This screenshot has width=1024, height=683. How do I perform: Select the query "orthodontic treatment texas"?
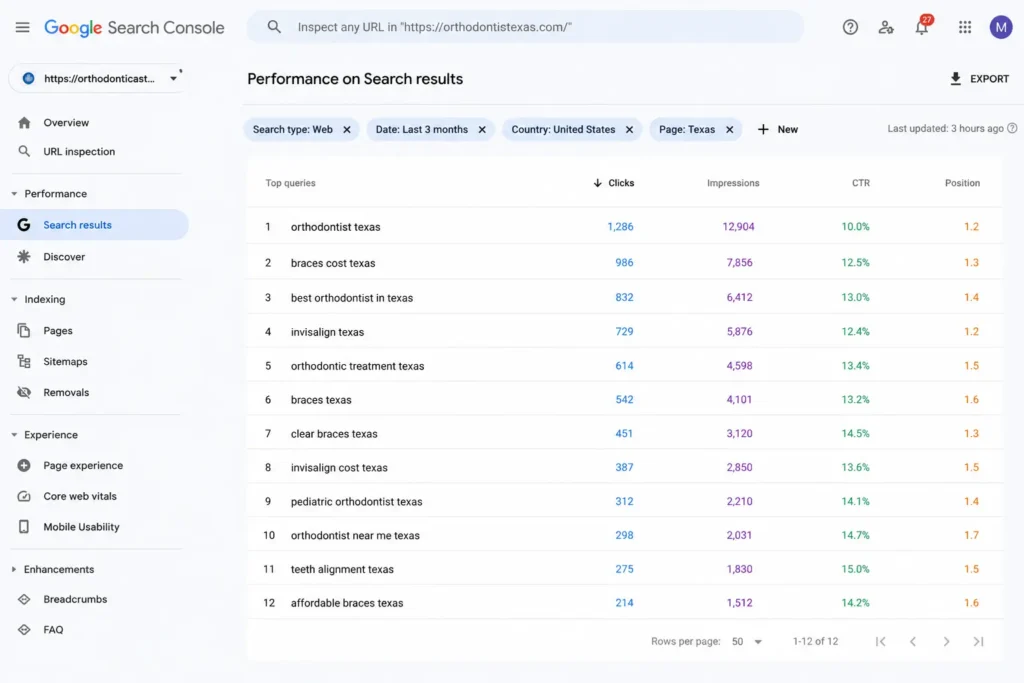point(357,366)
